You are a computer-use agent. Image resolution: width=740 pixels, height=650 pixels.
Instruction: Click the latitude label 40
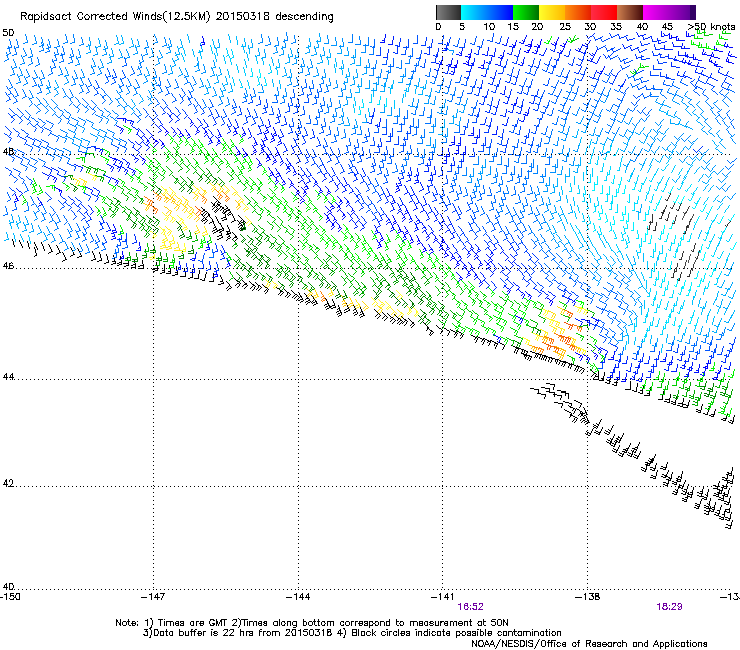click(x=8, y=586)
